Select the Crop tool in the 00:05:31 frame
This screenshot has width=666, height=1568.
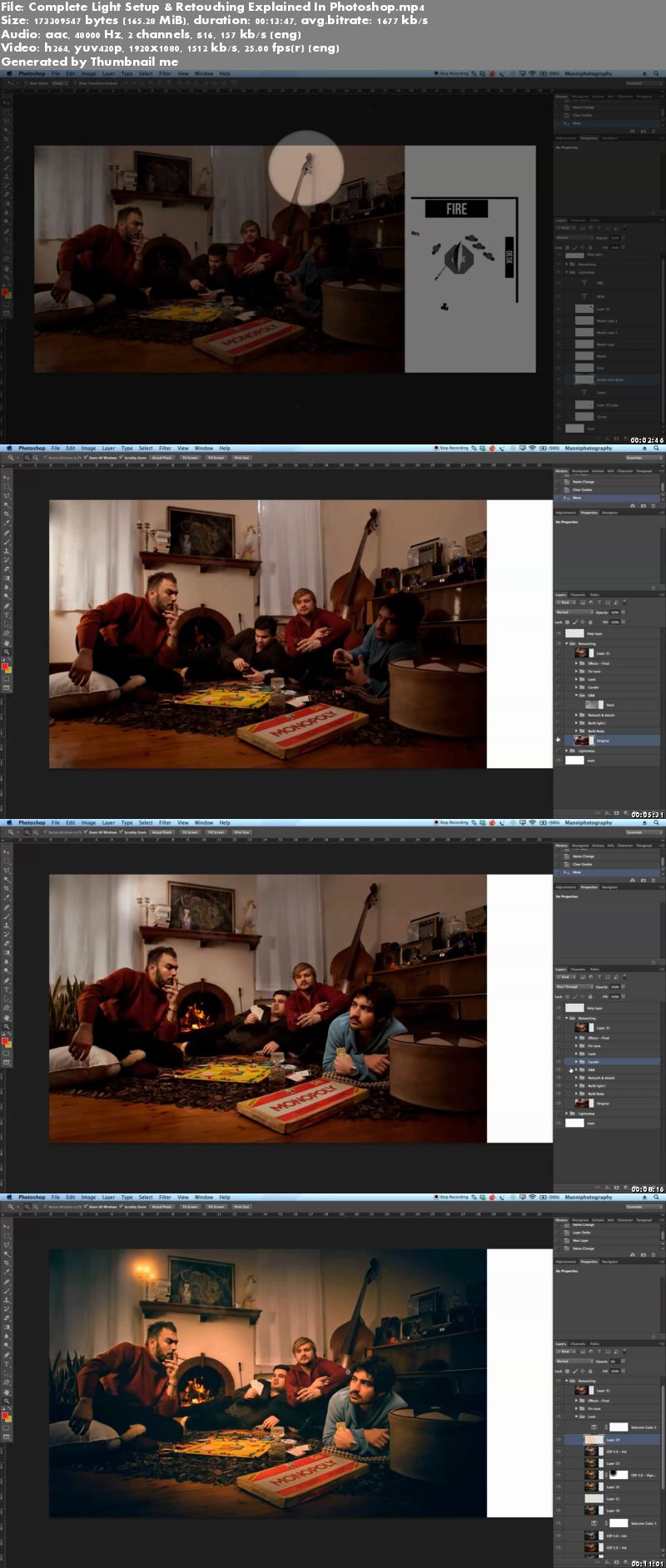[7, 514]
